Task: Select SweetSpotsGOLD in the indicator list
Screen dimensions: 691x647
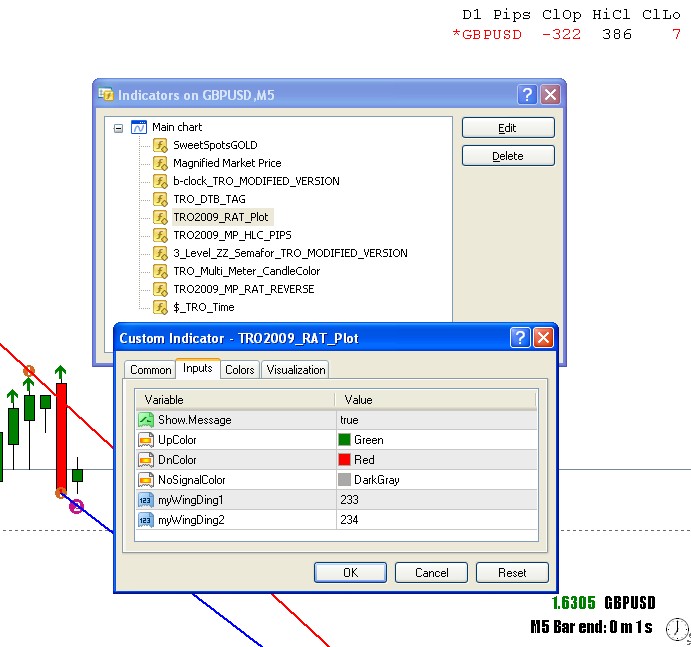Action: click(215, 145)
